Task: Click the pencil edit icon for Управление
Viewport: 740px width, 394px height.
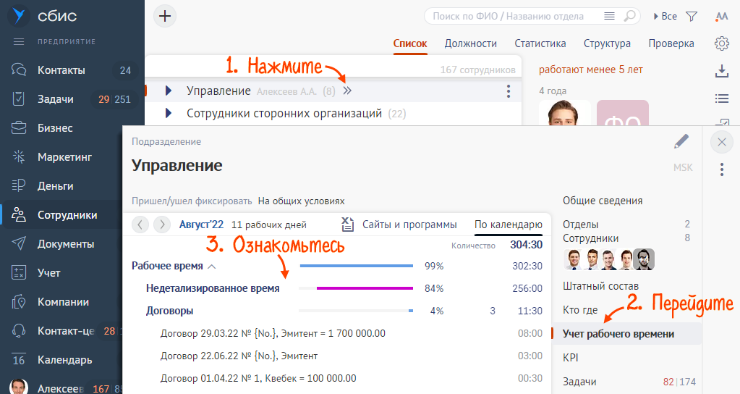Action: pyautogui.click(x=681, y=141)
